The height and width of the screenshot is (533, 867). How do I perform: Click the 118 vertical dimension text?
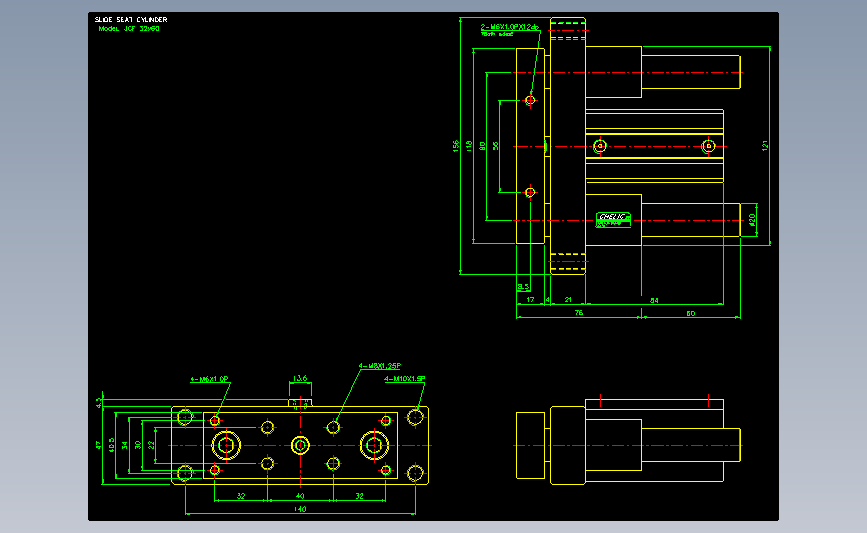point(469,146)
